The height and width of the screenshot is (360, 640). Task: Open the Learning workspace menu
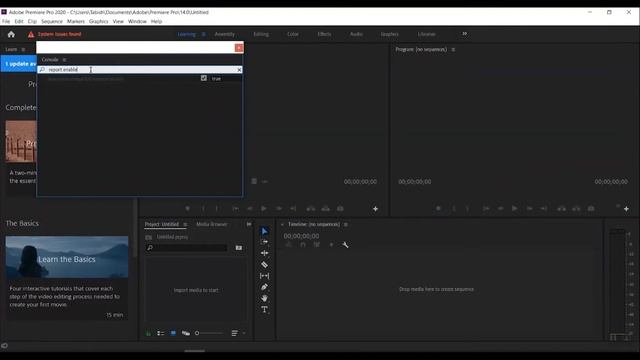pos(204,34)
